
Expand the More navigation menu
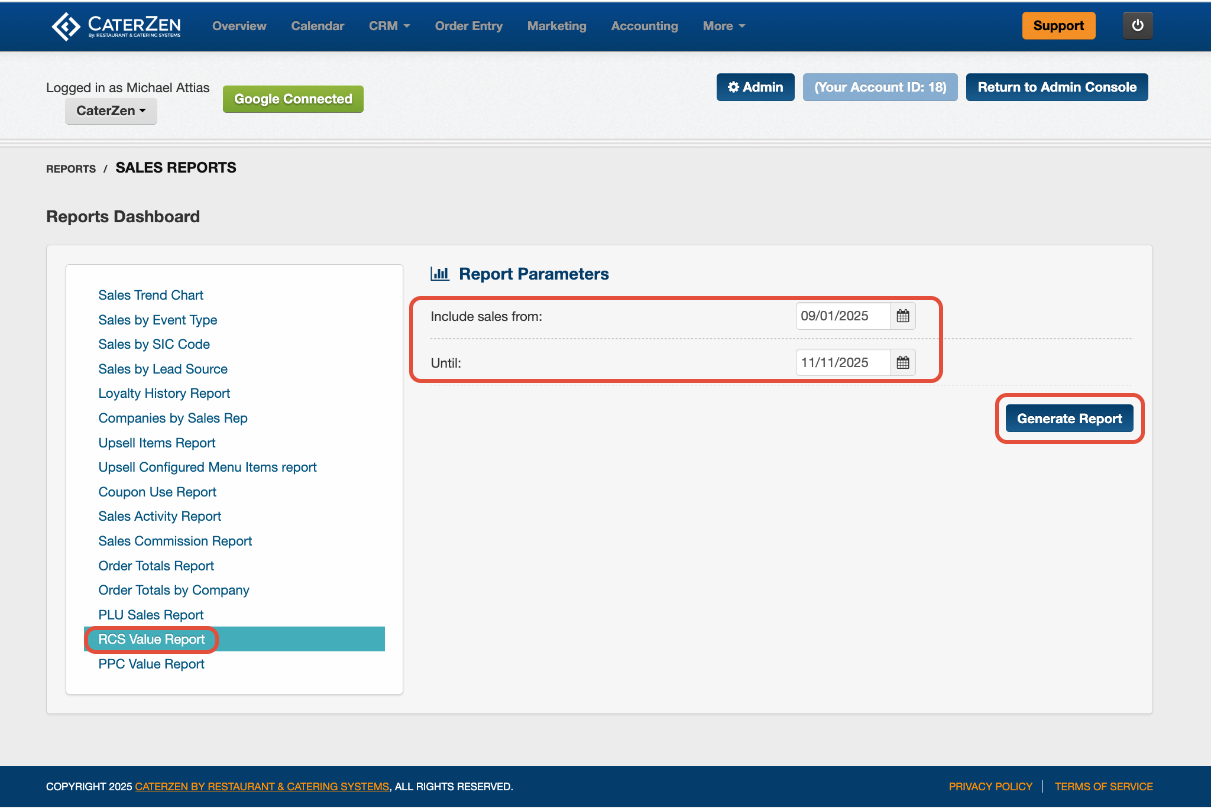[x=724, y=26]
